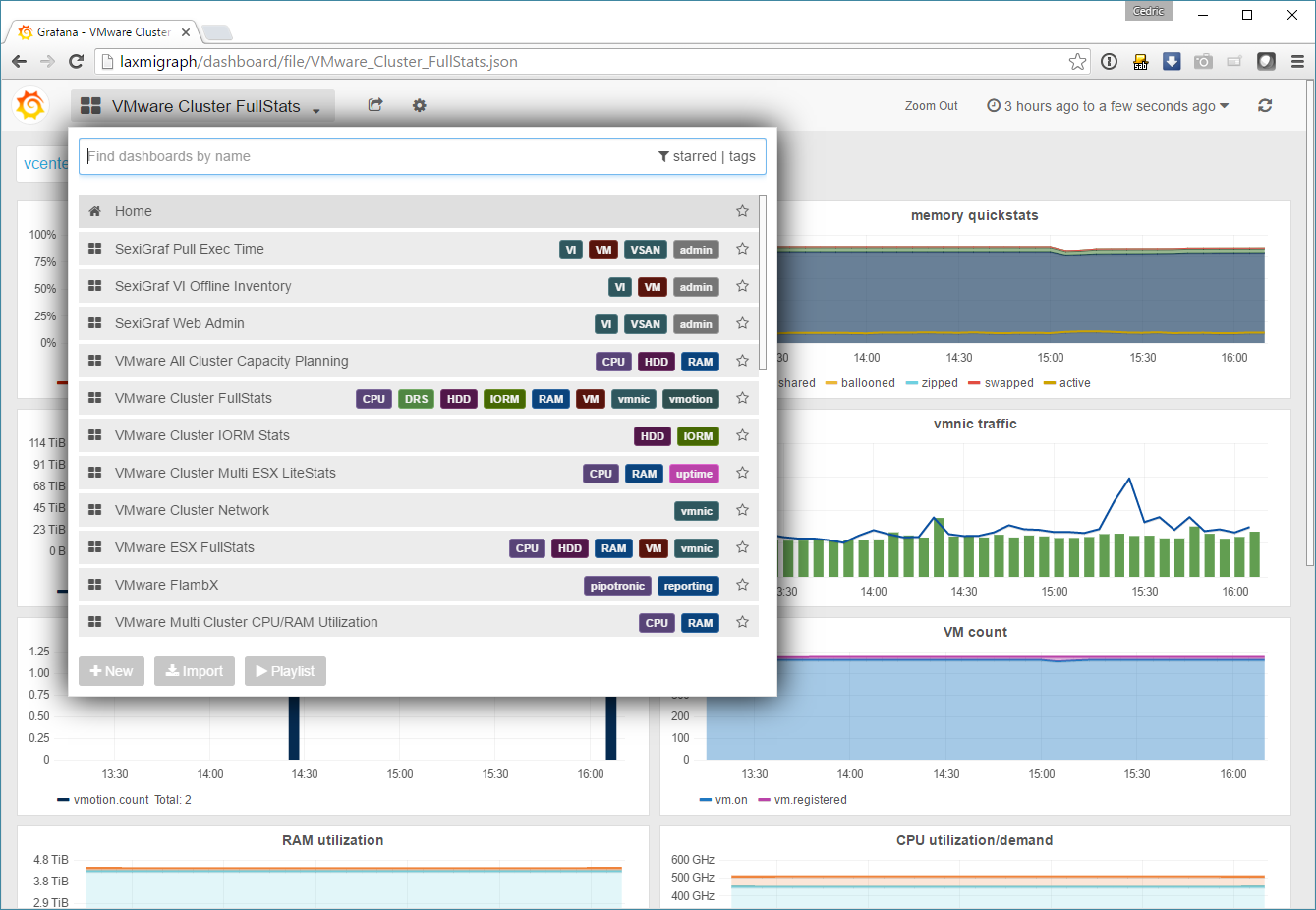This screenshot has height=910, width=1316.
Task: Click the Grafana logo icon
Action: point(30,105)
